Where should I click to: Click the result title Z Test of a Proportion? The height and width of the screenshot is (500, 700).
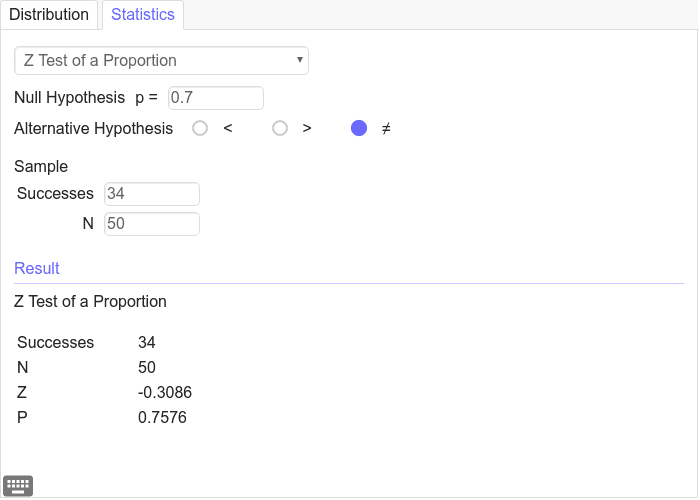[x=90, y=301]
